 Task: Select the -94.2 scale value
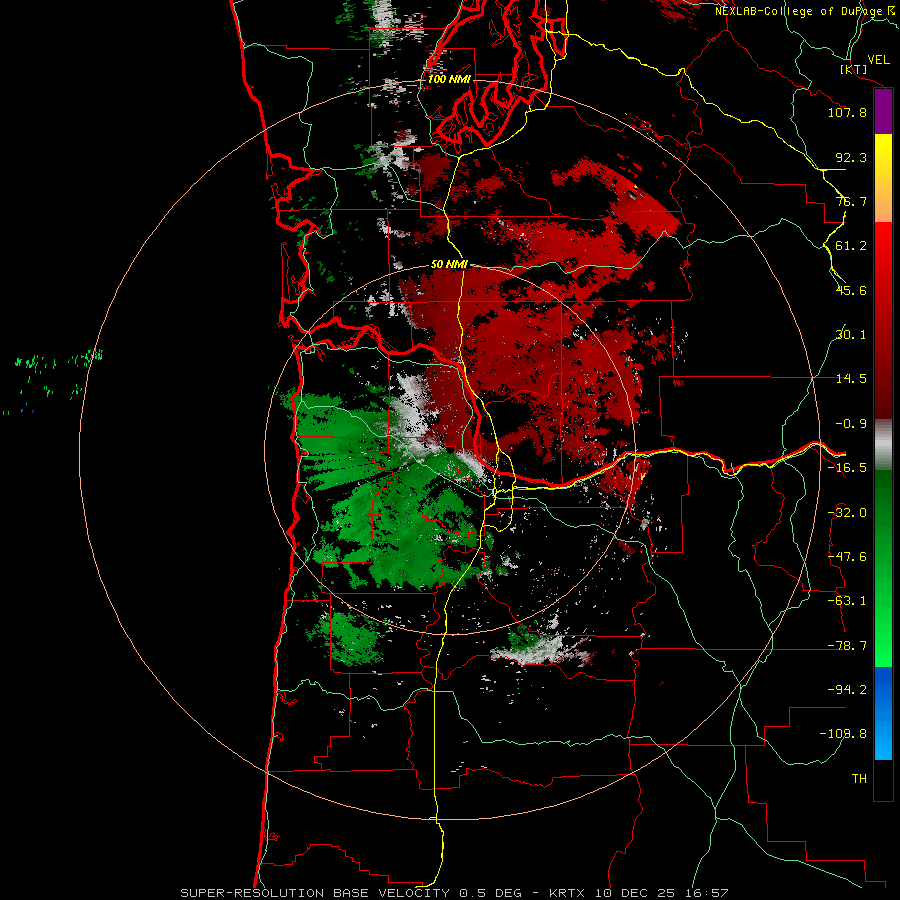tap(847, 690)
